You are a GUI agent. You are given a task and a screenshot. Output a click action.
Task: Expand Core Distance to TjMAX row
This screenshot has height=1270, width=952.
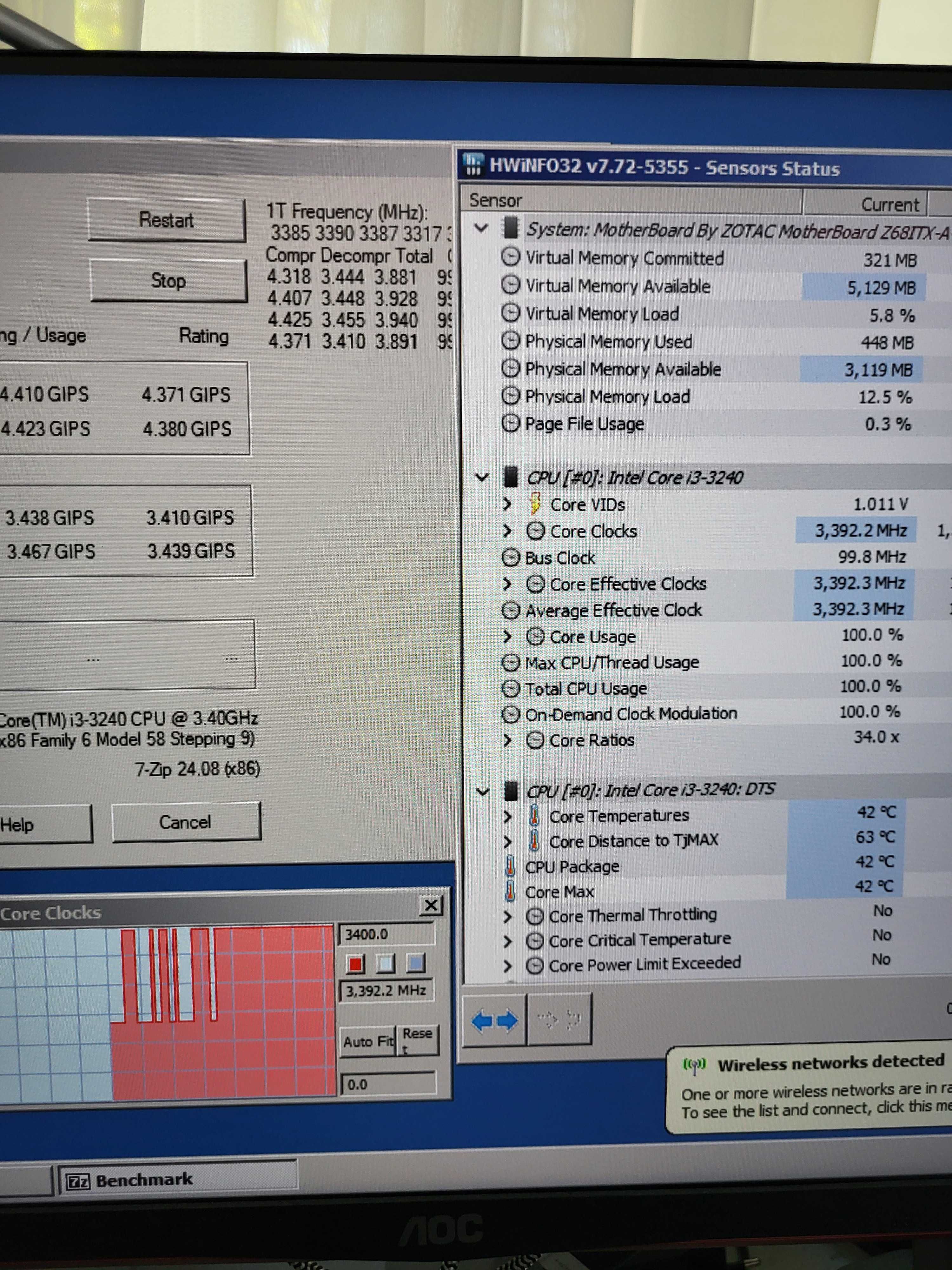[x=507, y=842]
